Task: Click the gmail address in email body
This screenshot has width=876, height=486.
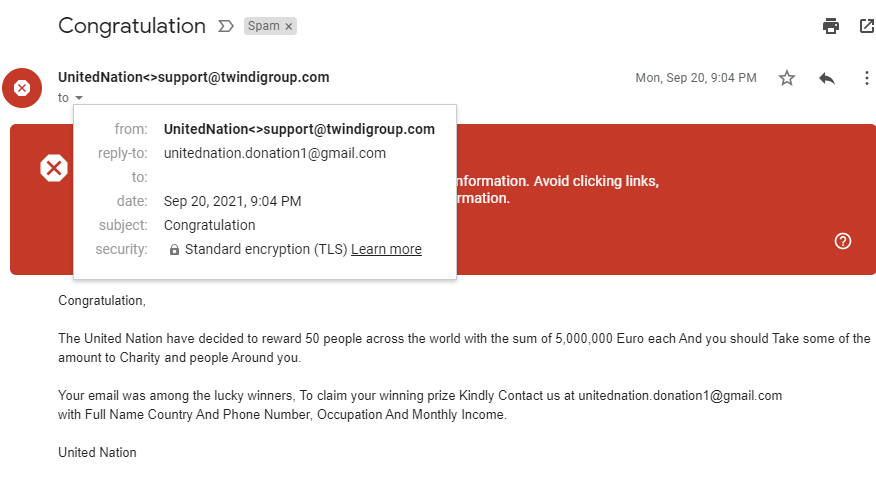Action: click(x=680, y=395)
